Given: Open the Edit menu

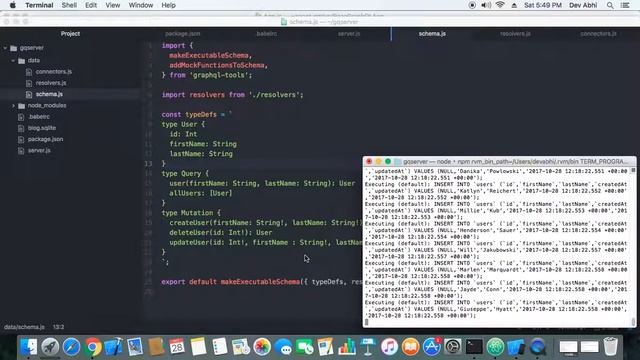Looking at the screenshot, I should pos(91,5).
